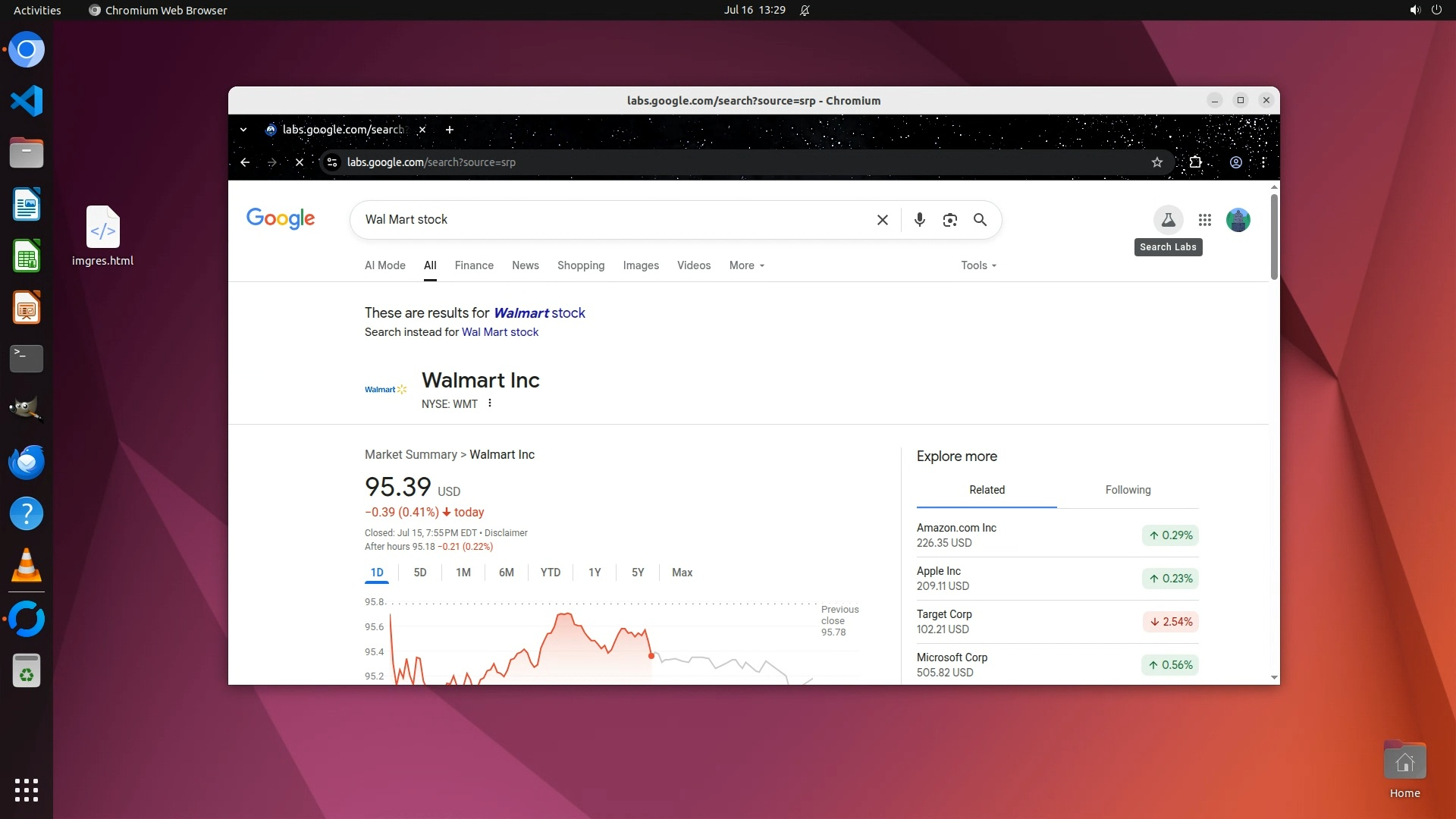Start voice search with microphone icon
1456x819 pixels.
919,220
